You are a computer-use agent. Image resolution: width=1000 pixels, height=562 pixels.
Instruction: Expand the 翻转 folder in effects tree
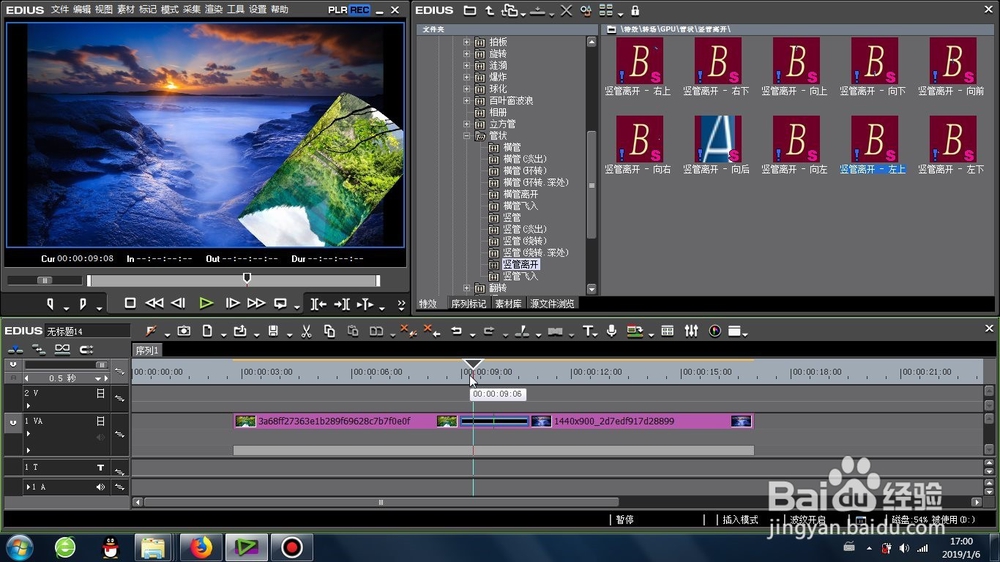click(467, 288)
